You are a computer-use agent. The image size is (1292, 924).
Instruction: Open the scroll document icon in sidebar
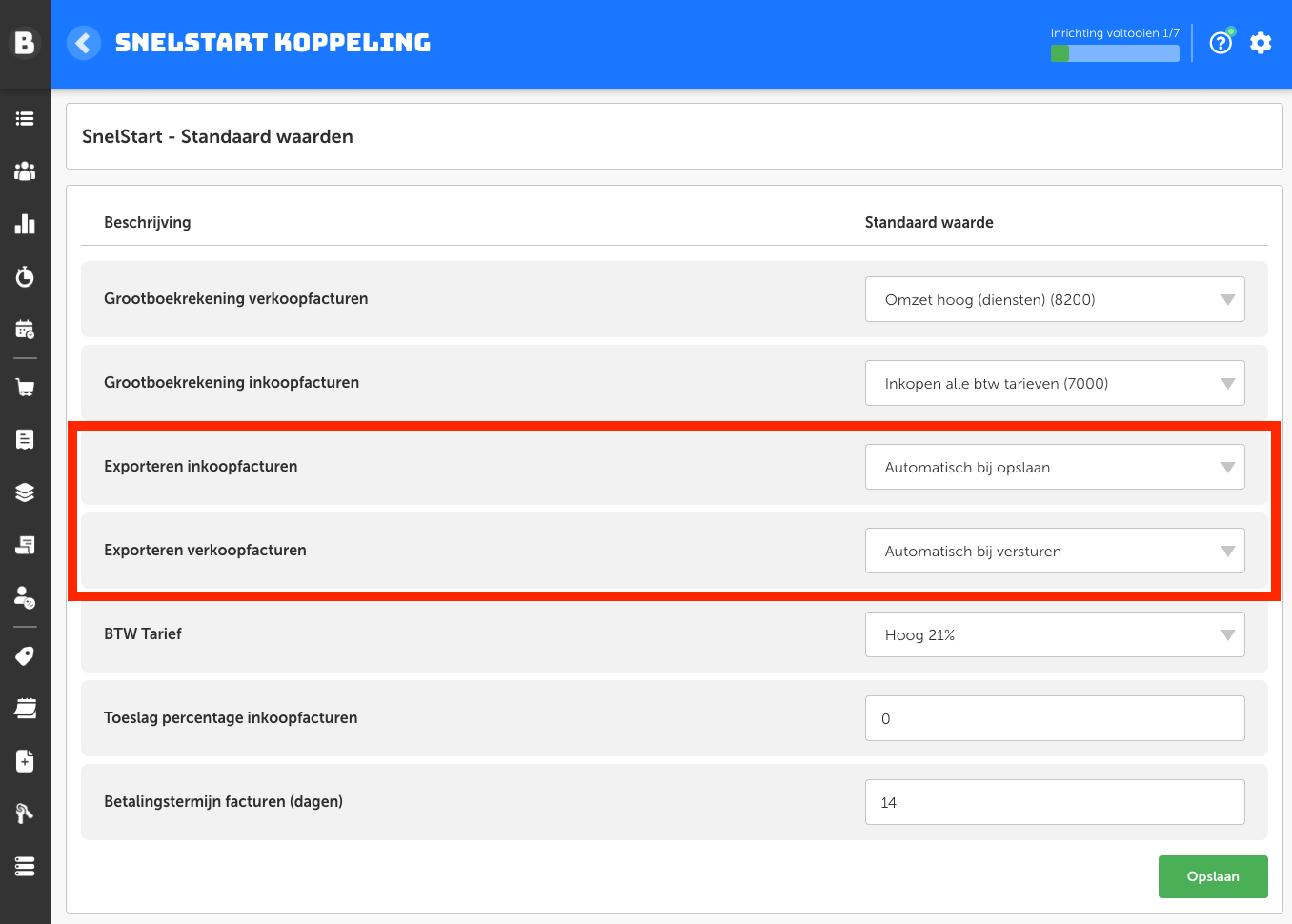pyautogui.click(x=25, y=545)
